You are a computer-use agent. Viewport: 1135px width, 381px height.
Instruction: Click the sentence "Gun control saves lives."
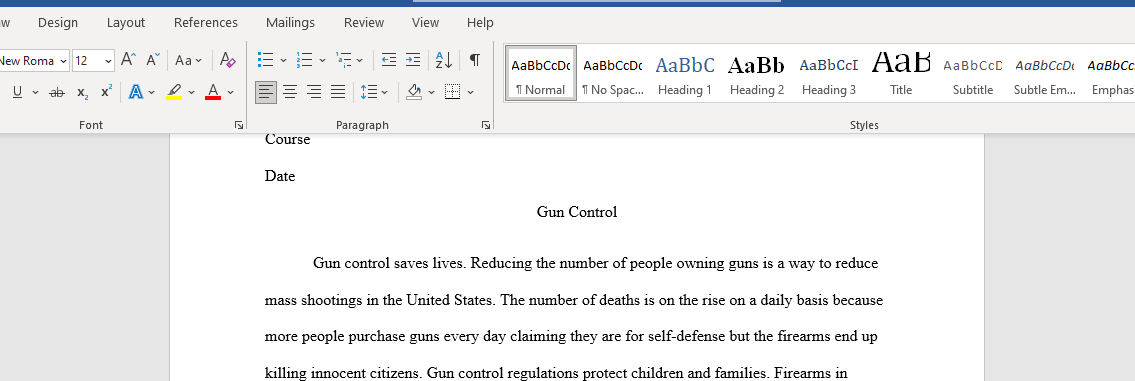coord(390,263)
